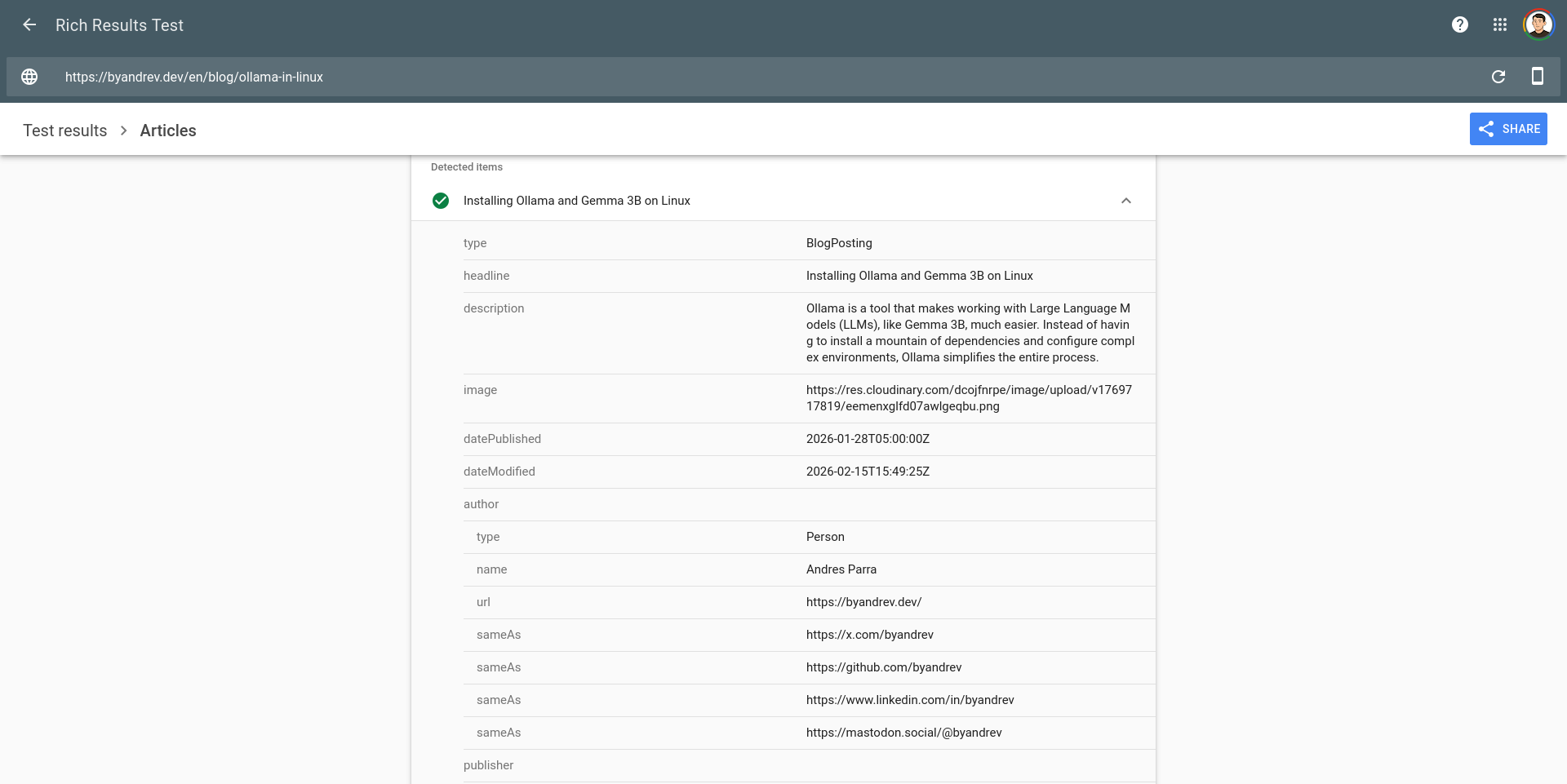Open the help question mark icon
Screen dimensions: 1567x784
pos(1460,24)
